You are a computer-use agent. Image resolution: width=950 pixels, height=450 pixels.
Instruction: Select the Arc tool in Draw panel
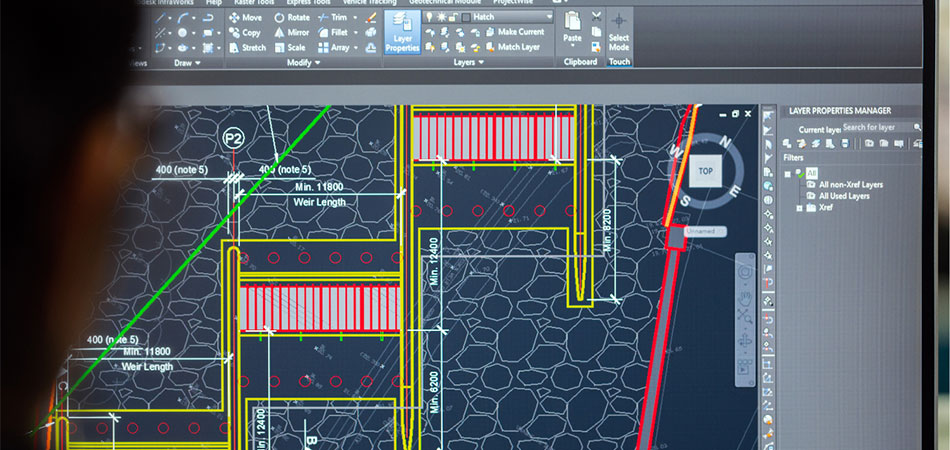coord(183,18)
